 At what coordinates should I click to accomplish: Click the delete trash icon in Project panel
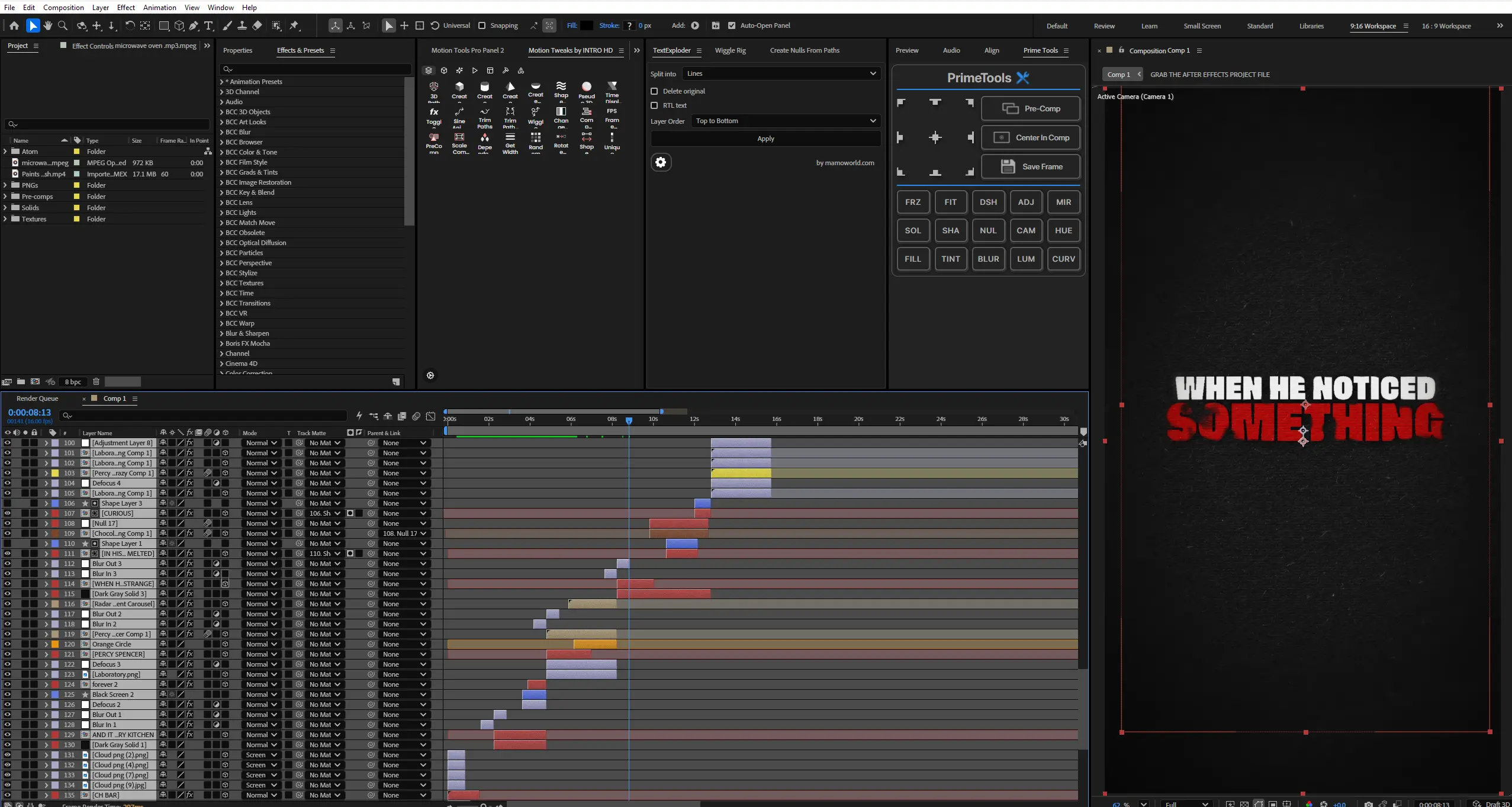point(96,382)
